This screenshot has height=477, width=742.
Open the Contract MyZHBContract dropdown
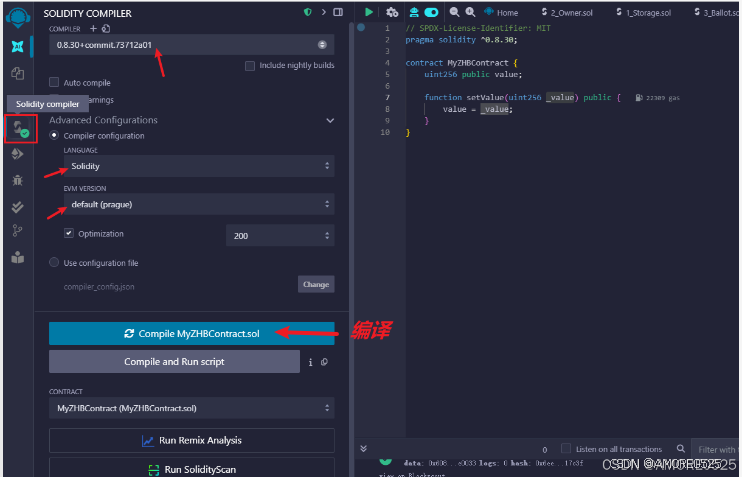[x=192, y=408]
